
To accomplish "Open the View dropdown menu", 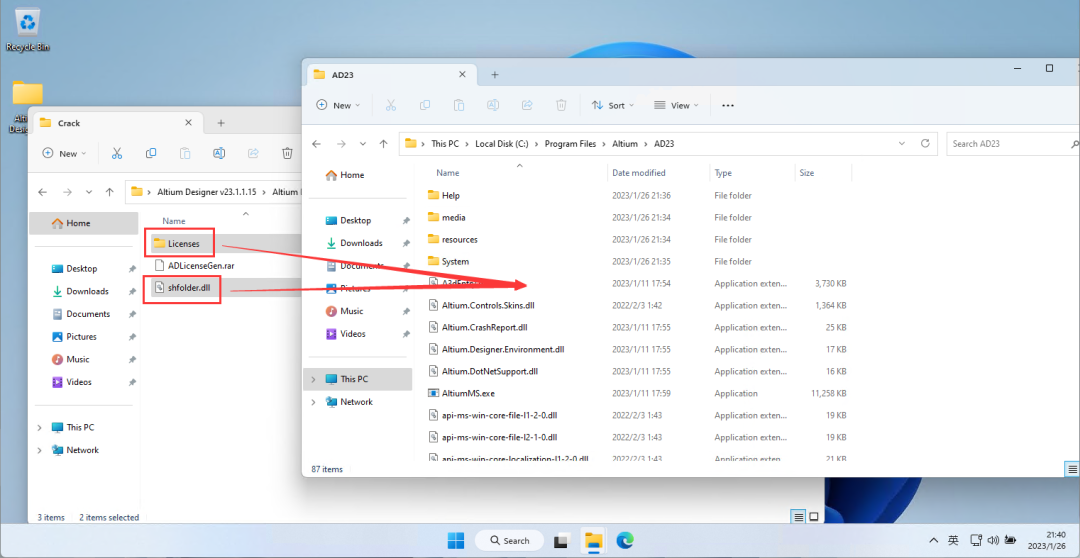I will [x=675, y=105].
